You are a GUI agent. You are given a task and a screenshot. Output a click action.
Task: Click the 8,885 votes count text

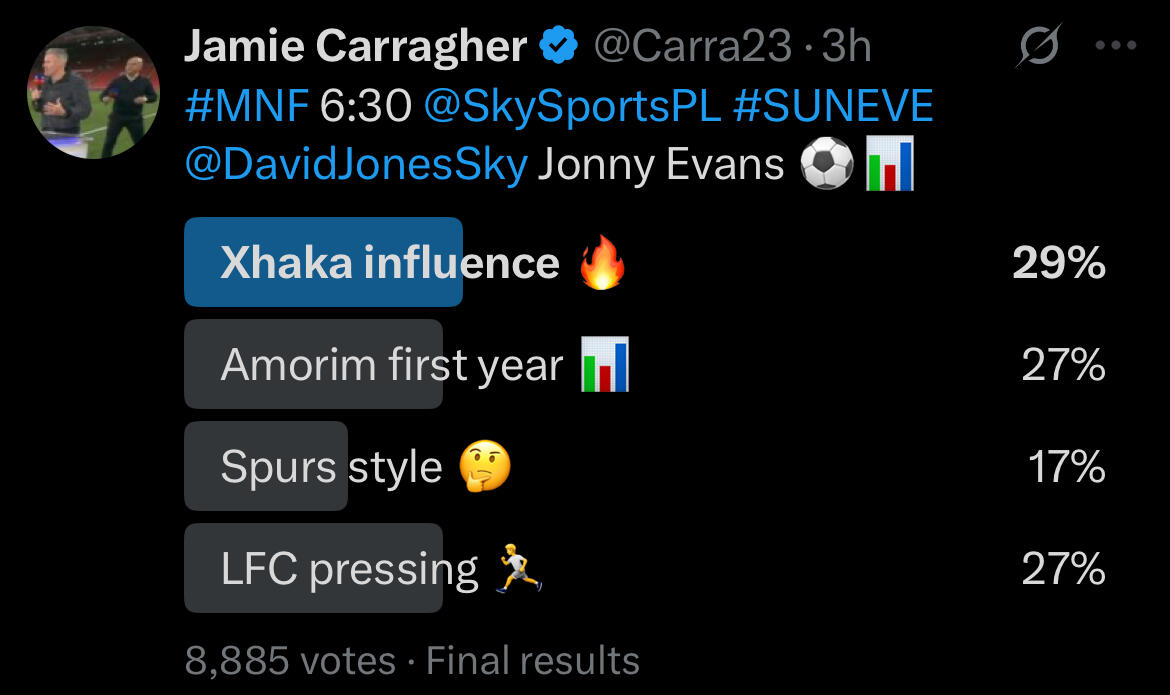point(290,661)
